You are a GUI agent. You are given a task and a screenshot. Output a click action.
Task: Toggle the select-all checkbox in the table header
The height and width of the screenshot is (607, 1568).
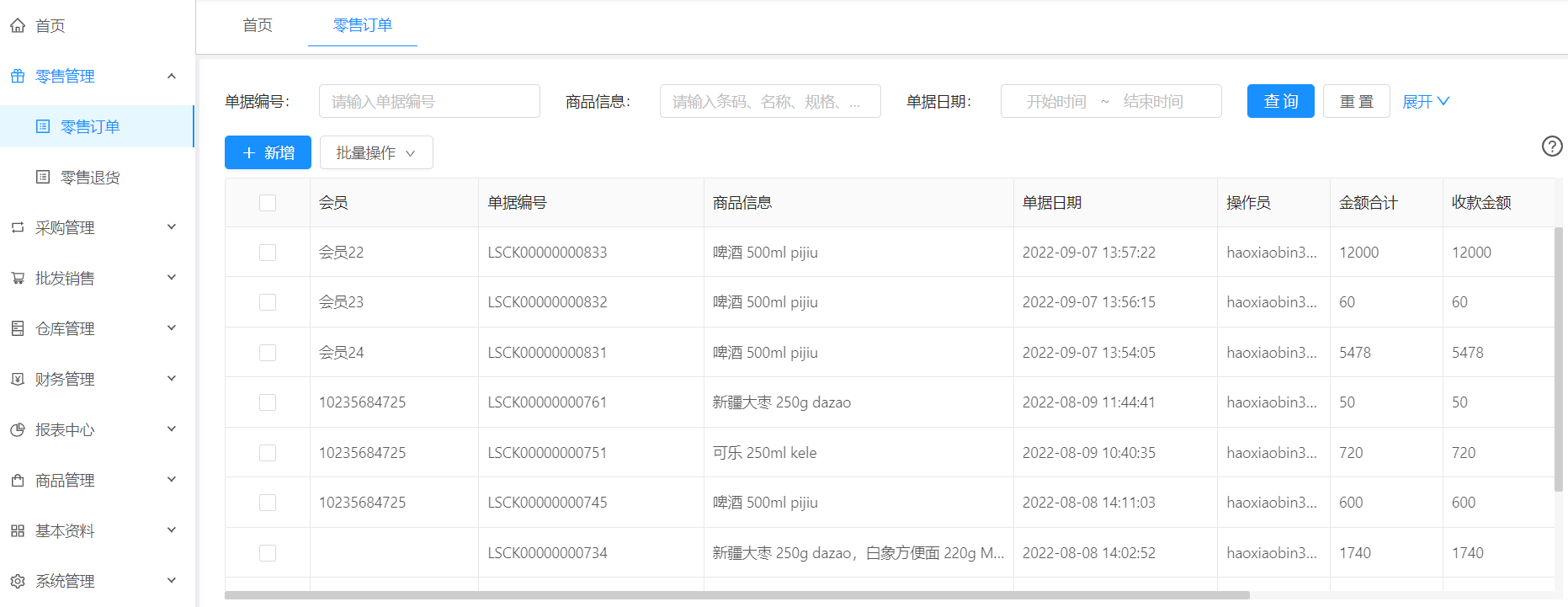(268, 203)
